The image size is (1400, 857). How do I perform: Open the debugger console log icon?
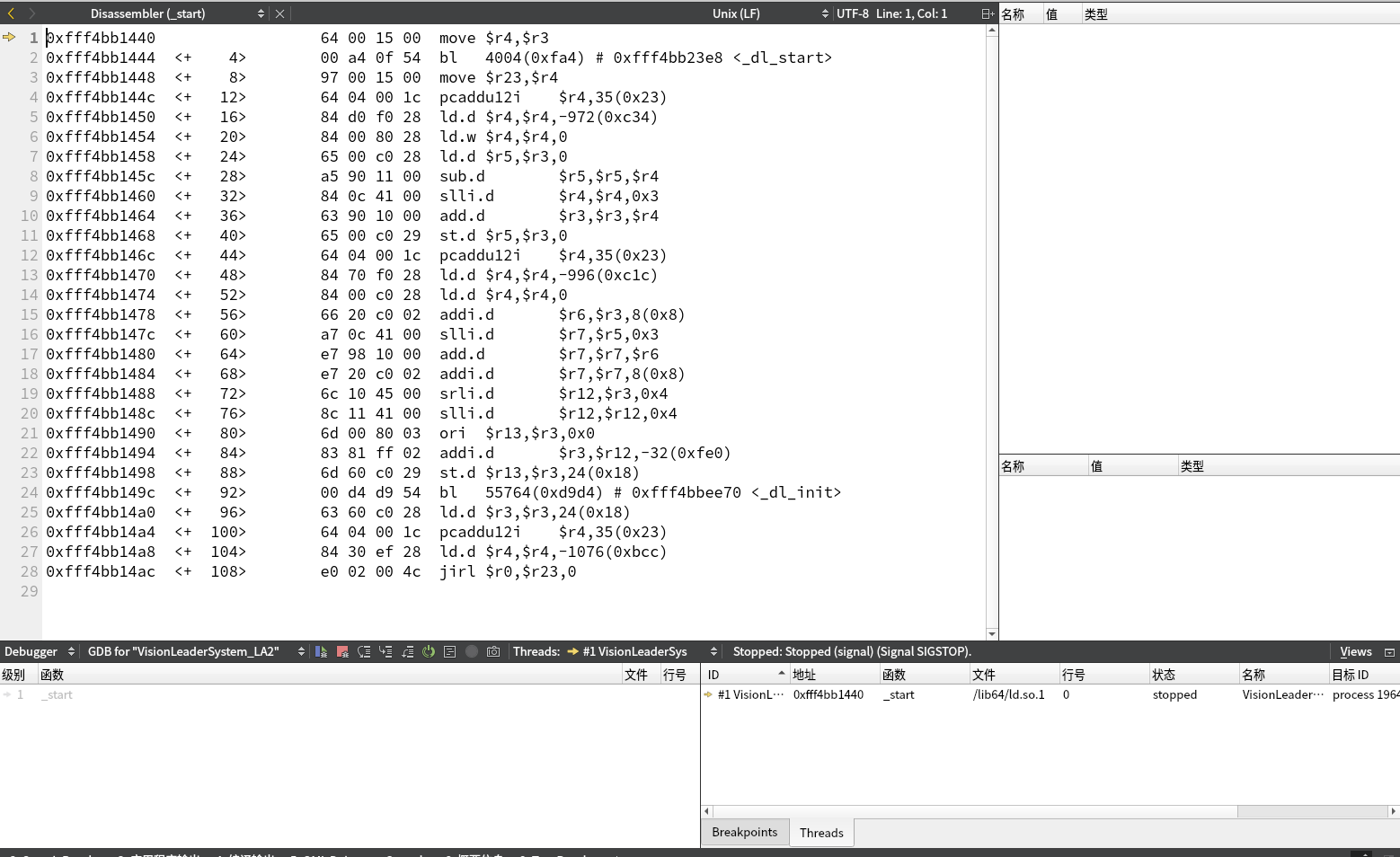pyautogui.click(x=449, y=651)
